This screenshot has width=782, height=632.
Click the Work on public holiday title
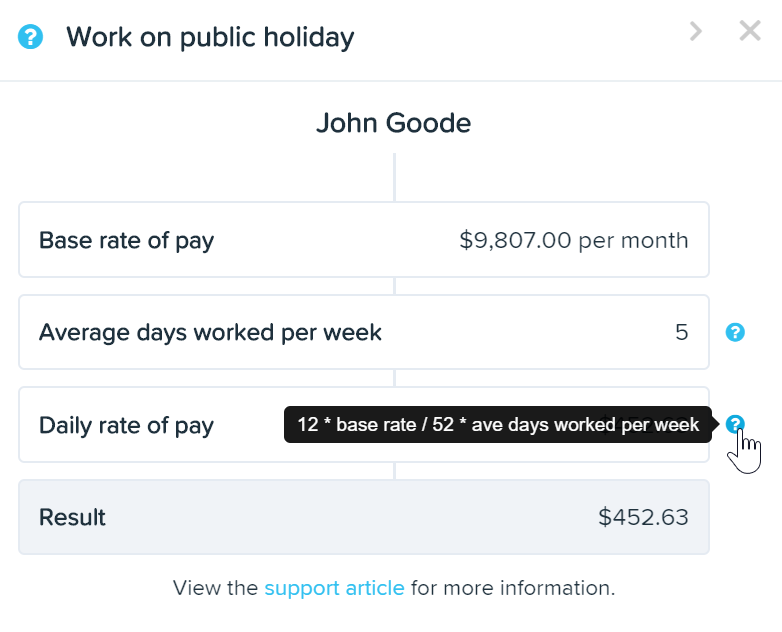tap(210, 37)
